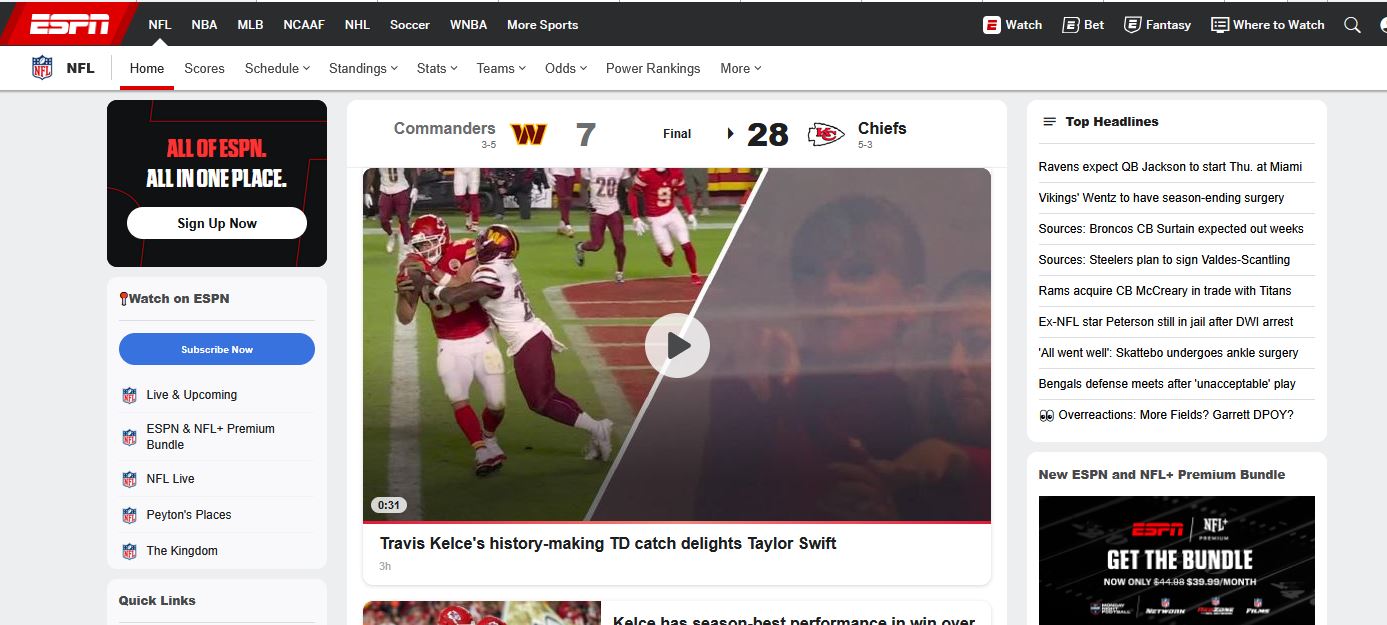Click the winner arrow beside score 28
The width and height of the screenshot is (1387, 625).
click(731, 133)
